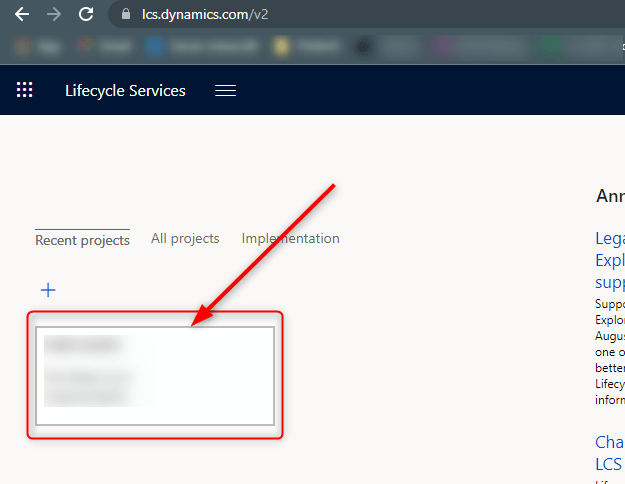Go back using browser back arrow
625x484 pixels.
21,15
